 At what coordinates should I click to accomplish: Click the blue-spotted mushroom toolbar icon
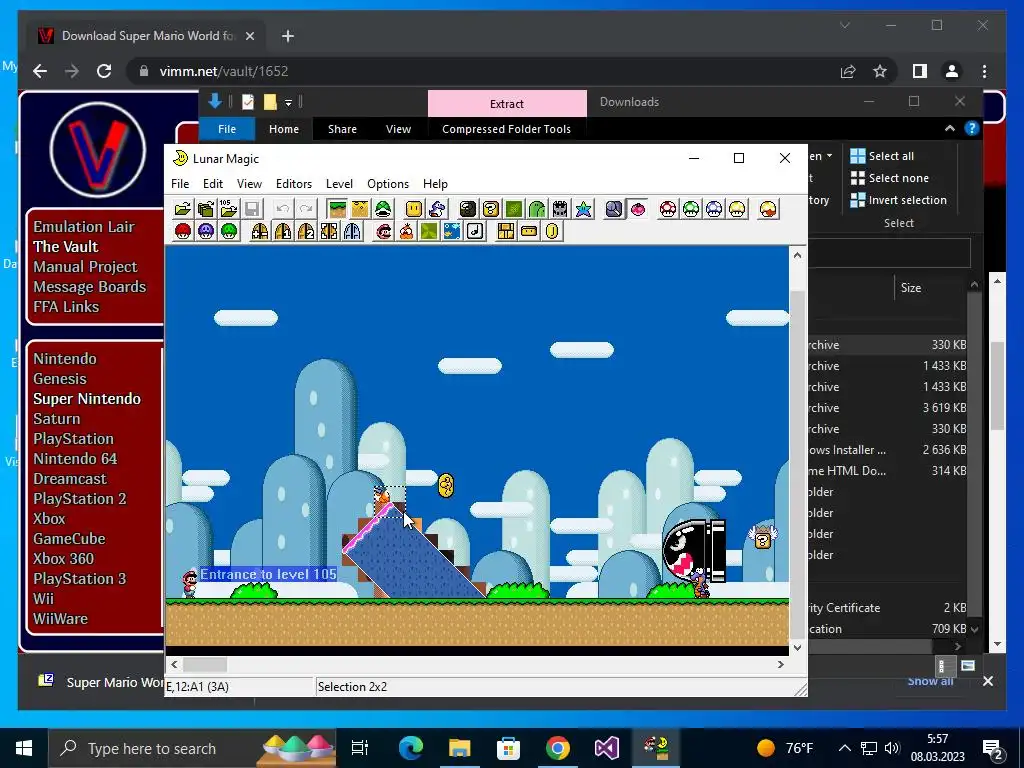714,209
